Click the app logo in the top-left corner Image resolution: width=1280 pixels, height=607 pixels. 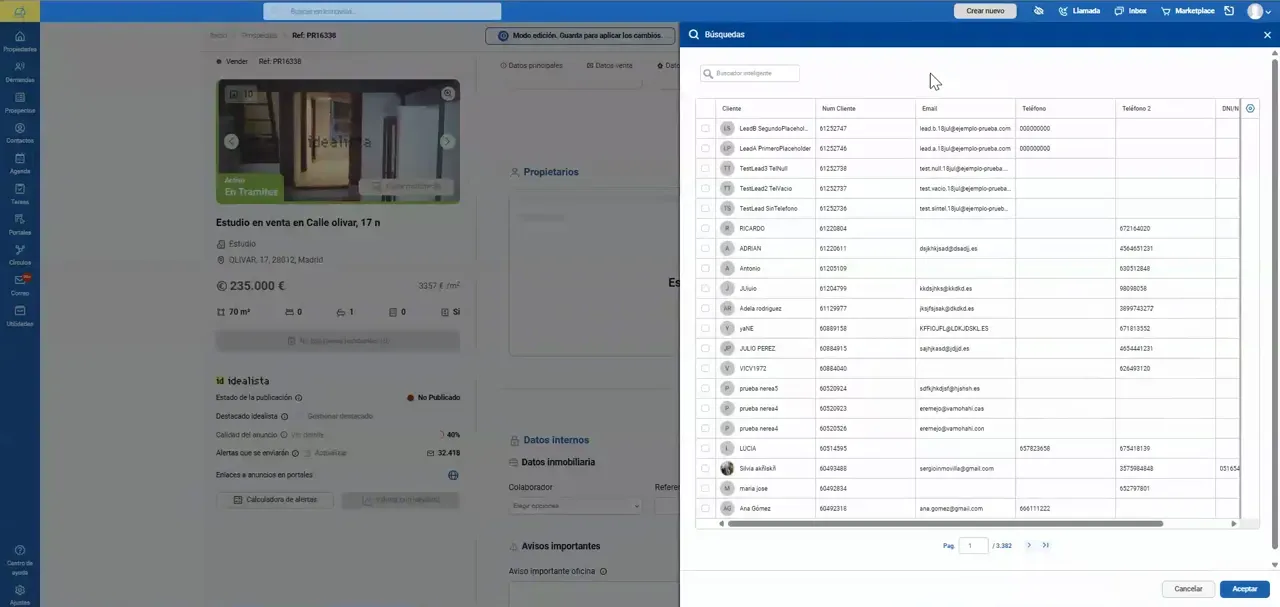(20, 11)
